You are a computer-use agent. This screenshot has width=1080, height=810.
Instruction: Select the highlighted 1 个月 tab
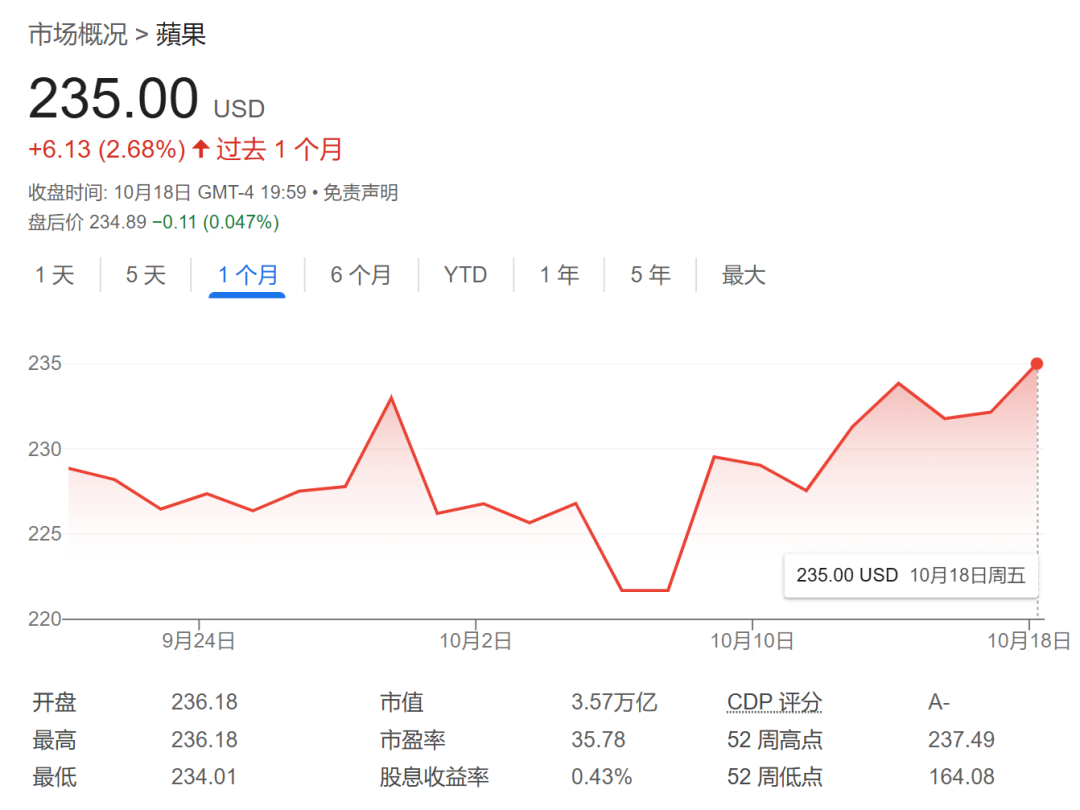[247, 275]
